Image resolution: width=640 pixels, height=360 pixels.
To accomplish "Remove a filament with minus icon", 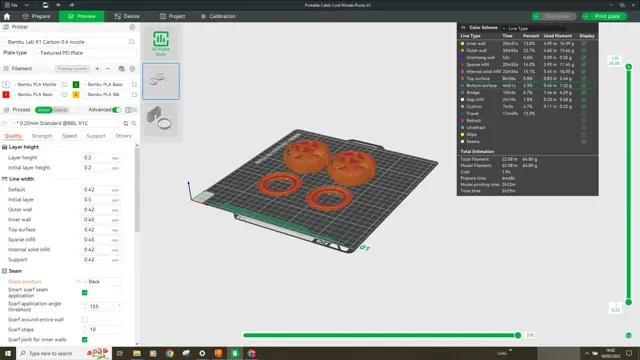I will point(108,69).
